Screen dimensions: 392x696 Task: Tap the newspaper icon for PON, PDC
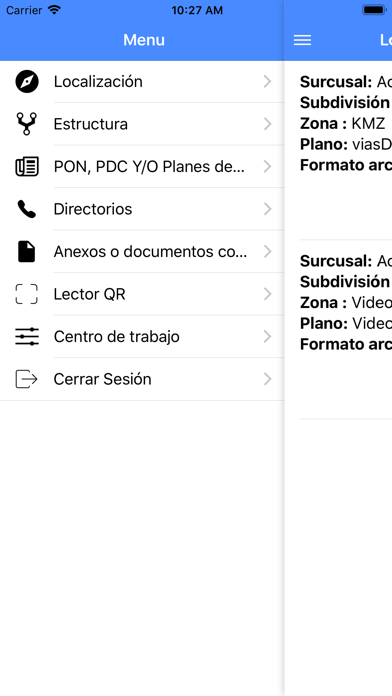tap(27, 166)
